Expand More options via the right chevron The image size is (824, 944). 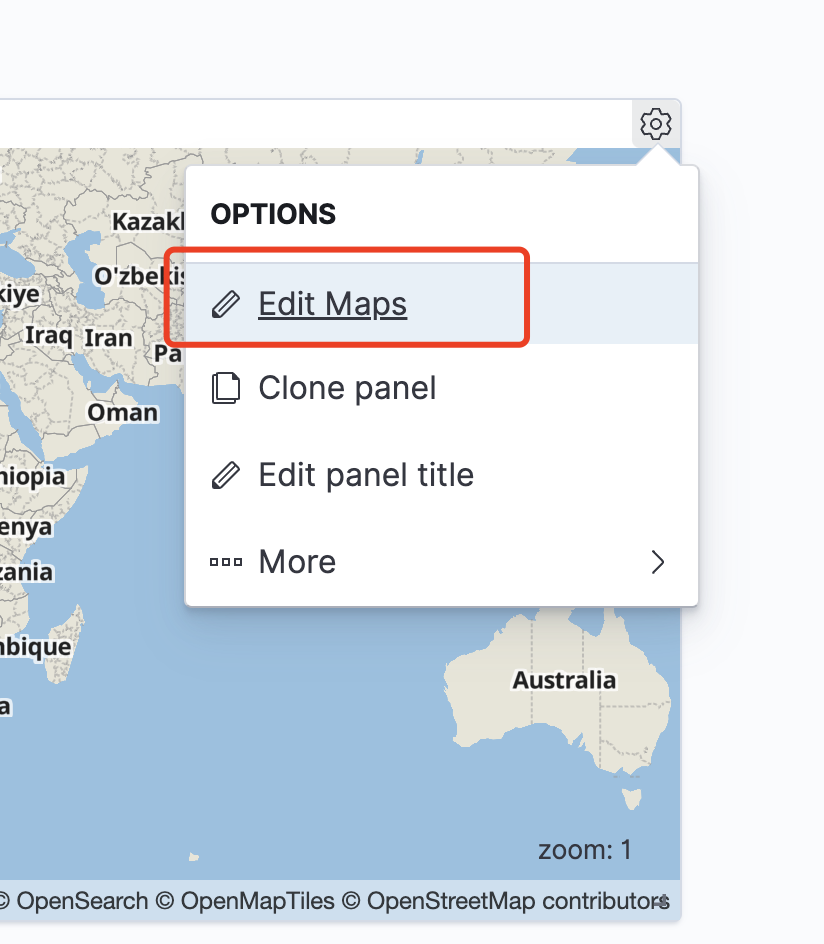pyautogui.click(x=658, y=561)
